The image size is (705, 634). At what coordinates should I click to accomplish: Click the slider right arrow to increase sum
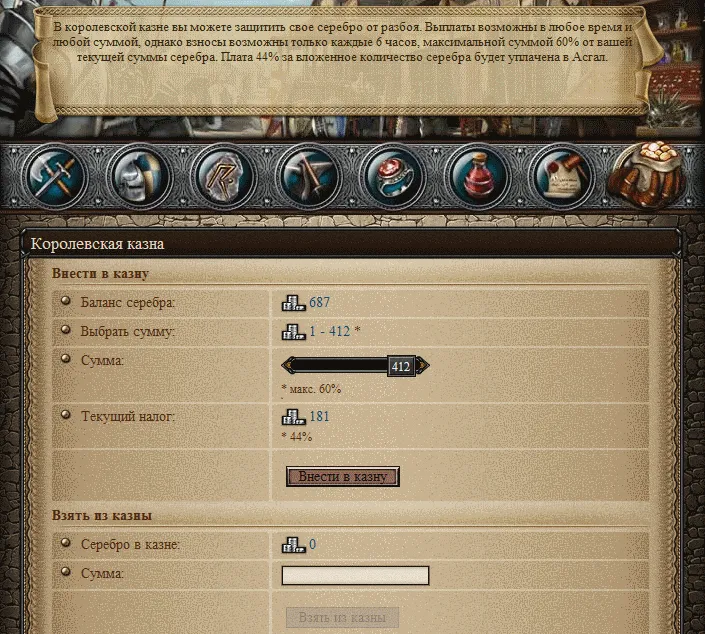coord(423,366)
